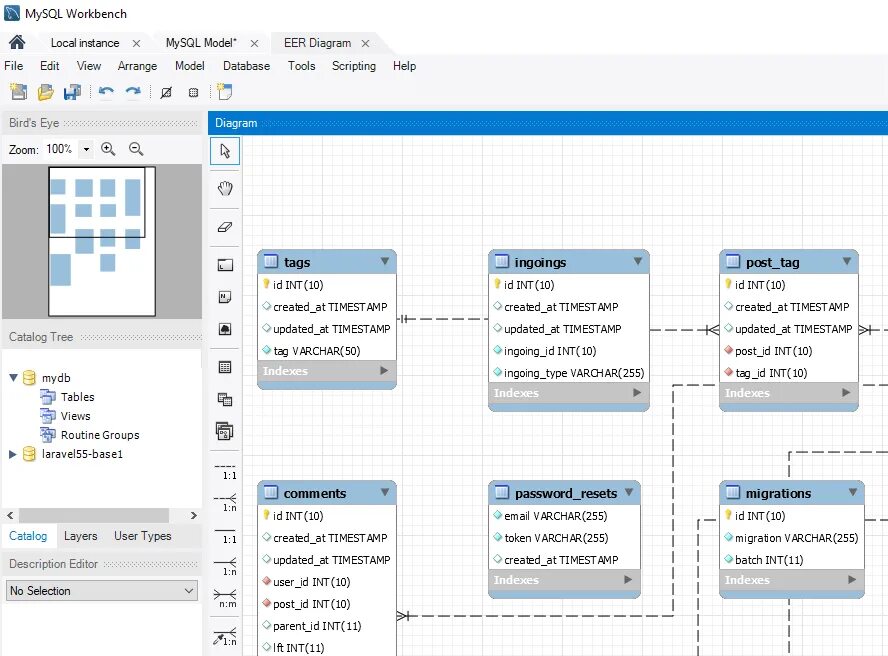
Task: Pick the second 1:1 identifying relationship tool
Action: 226,535
